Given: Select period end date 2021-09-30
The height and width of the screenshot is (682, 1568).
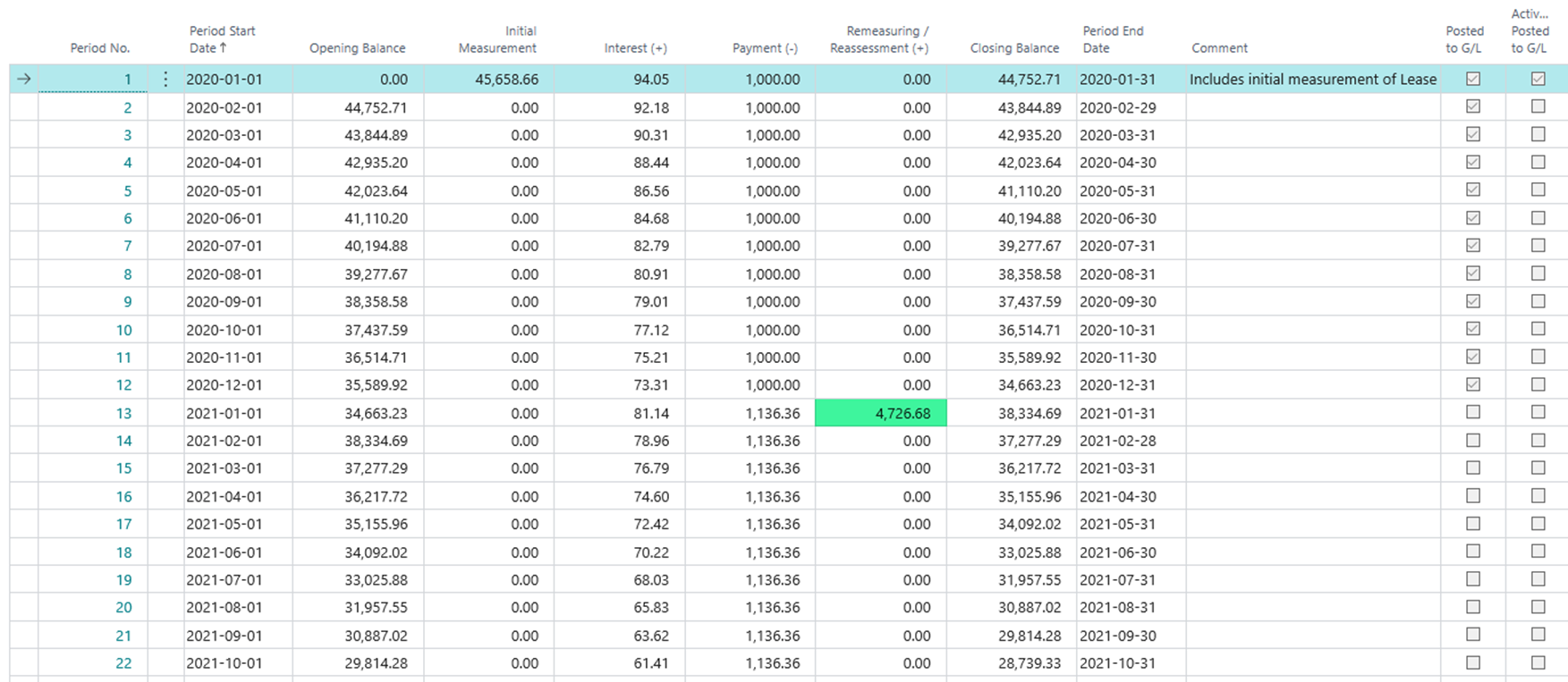Looking at the screenshot, I should pos(1118,636).
